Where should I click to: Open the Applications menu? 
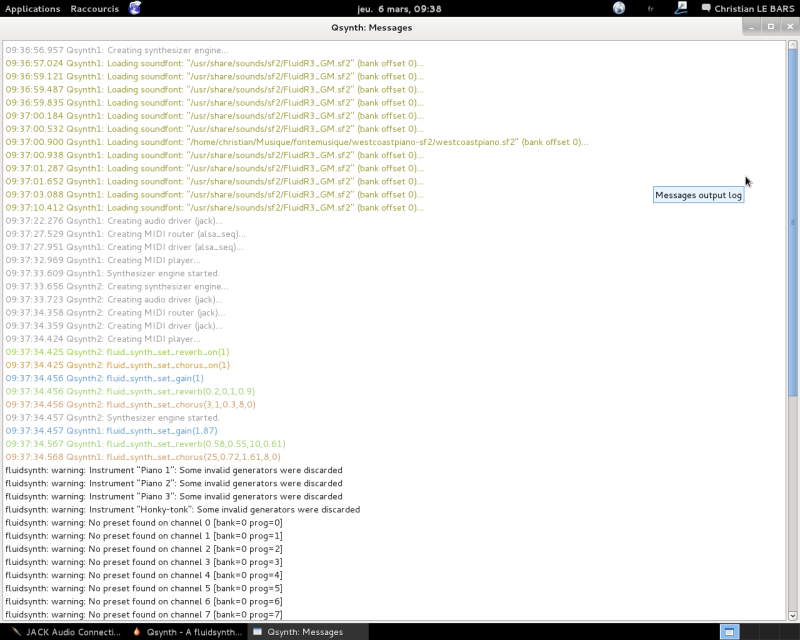(x=33, y=9)
